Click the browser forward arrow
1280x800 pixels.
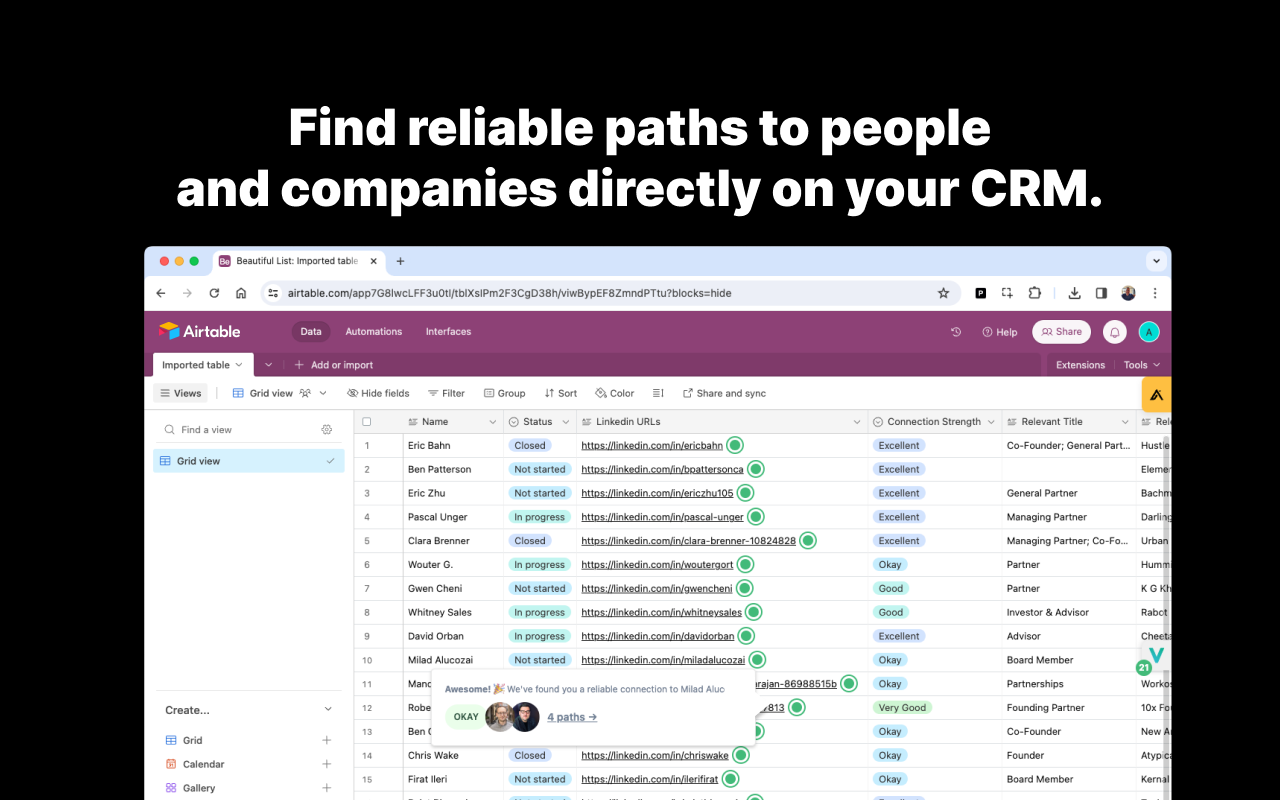[x=187, y=293]
